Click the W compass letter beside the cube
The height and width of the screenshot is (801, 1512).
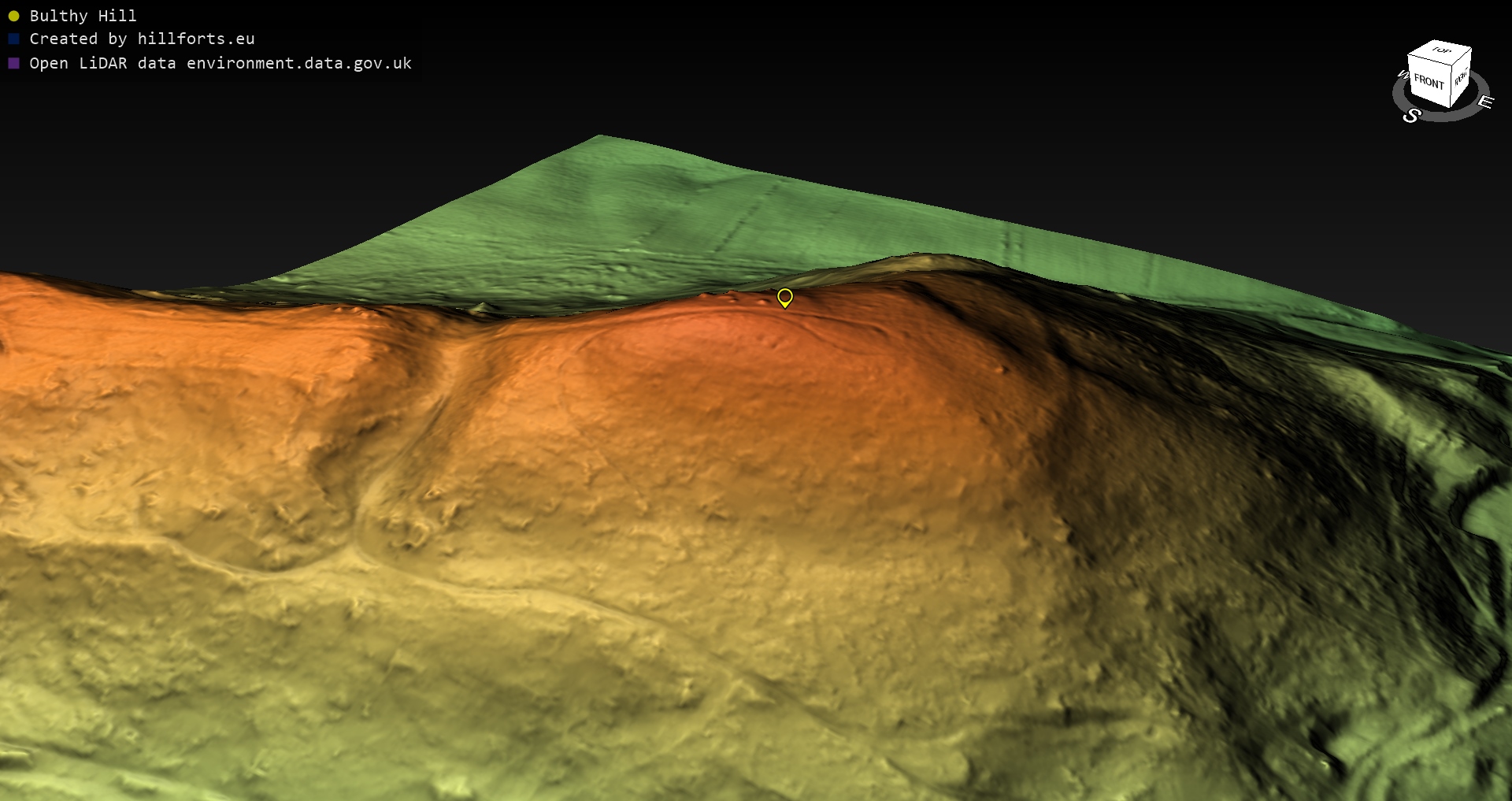point(1402,75)
